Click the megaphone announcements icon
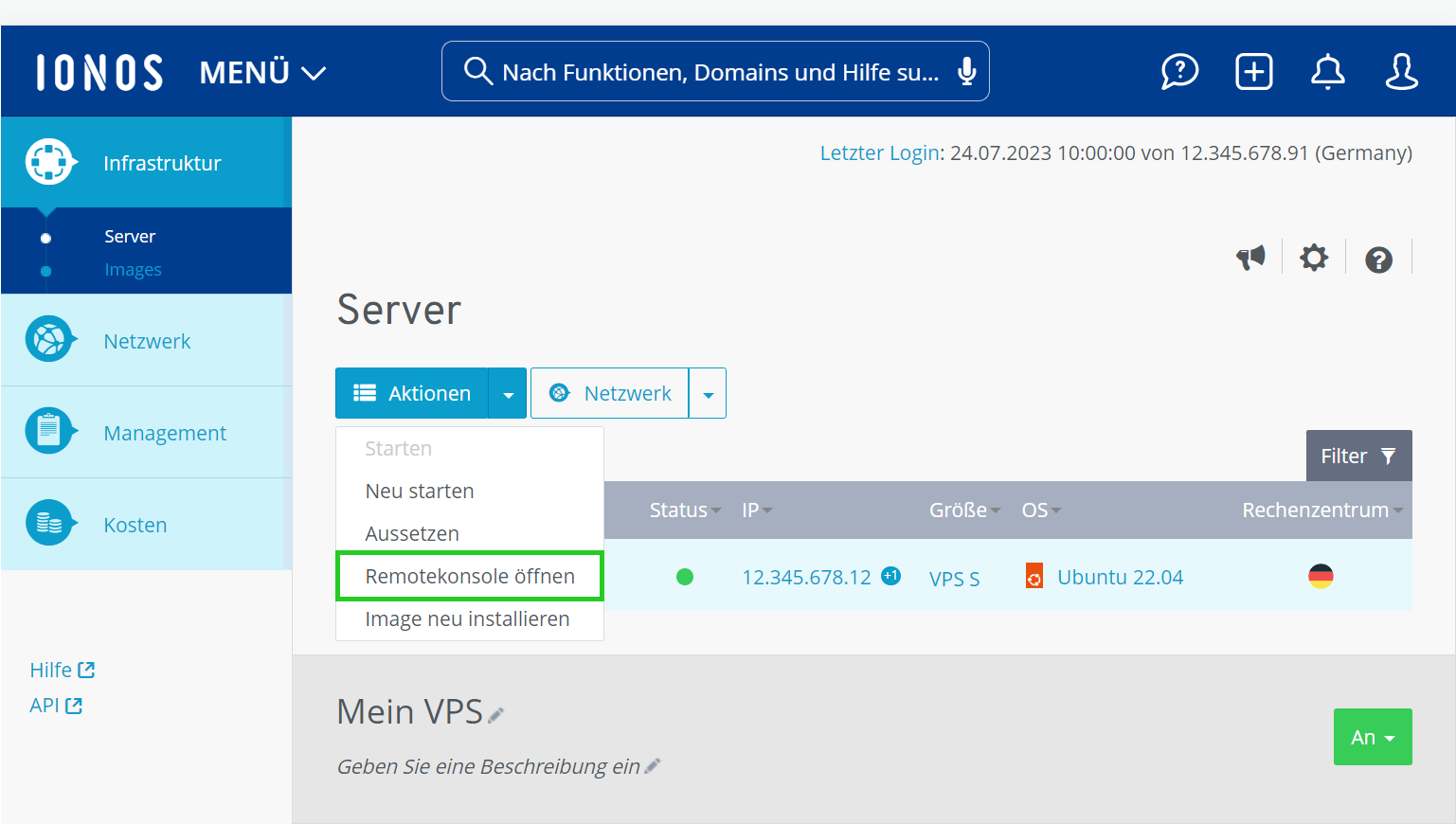 [x=1250, y=258]
